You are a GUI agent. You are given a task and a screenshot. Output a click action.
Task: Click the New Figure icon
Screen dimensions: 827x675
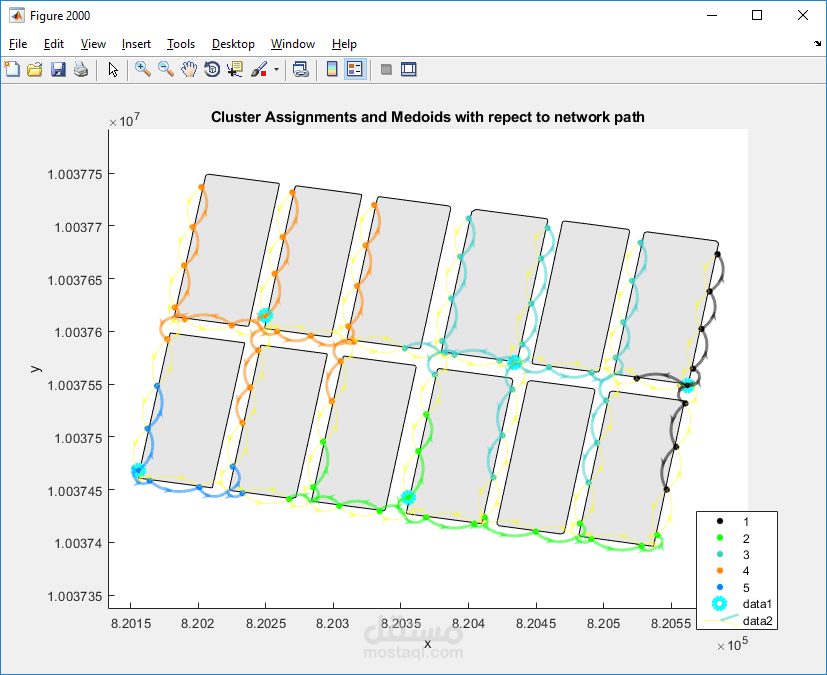point(12,69)
